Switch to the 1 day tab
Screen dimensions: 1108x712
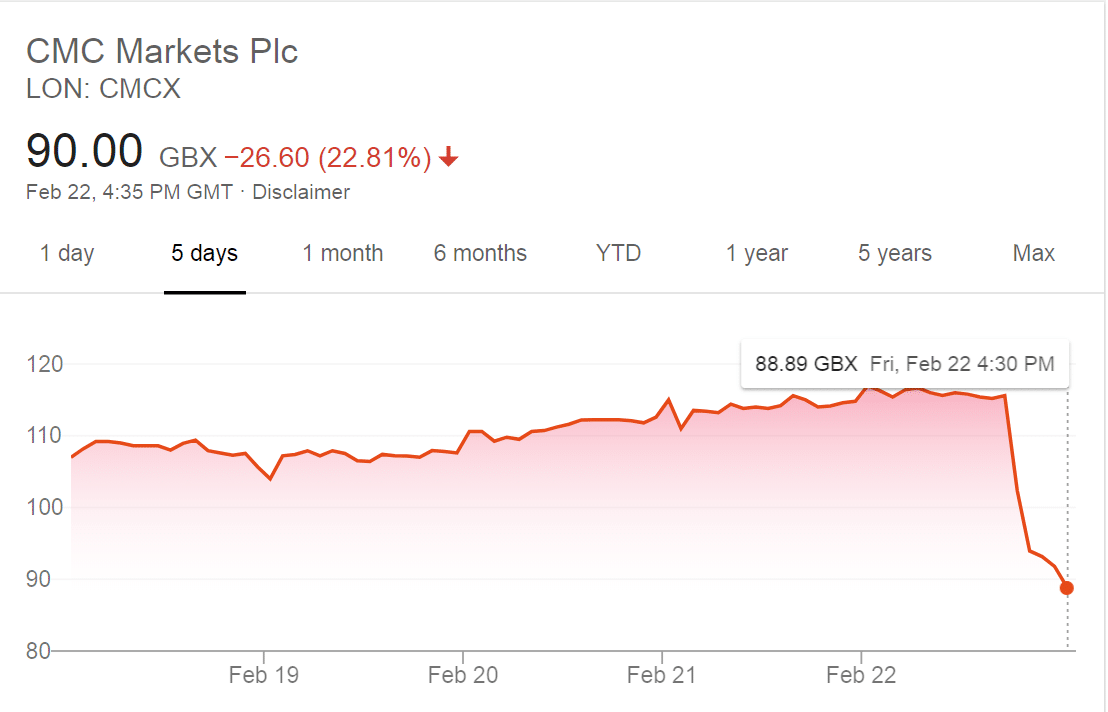tap(67, 253)
